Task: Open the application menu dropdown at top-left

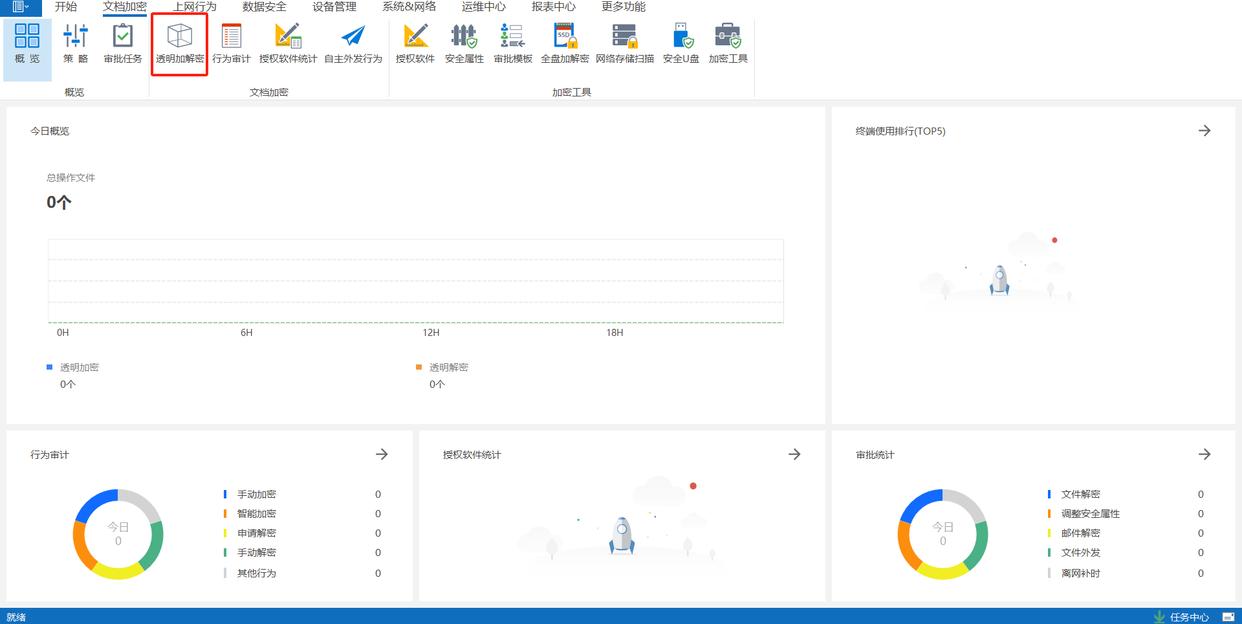Action: (21, 7)
